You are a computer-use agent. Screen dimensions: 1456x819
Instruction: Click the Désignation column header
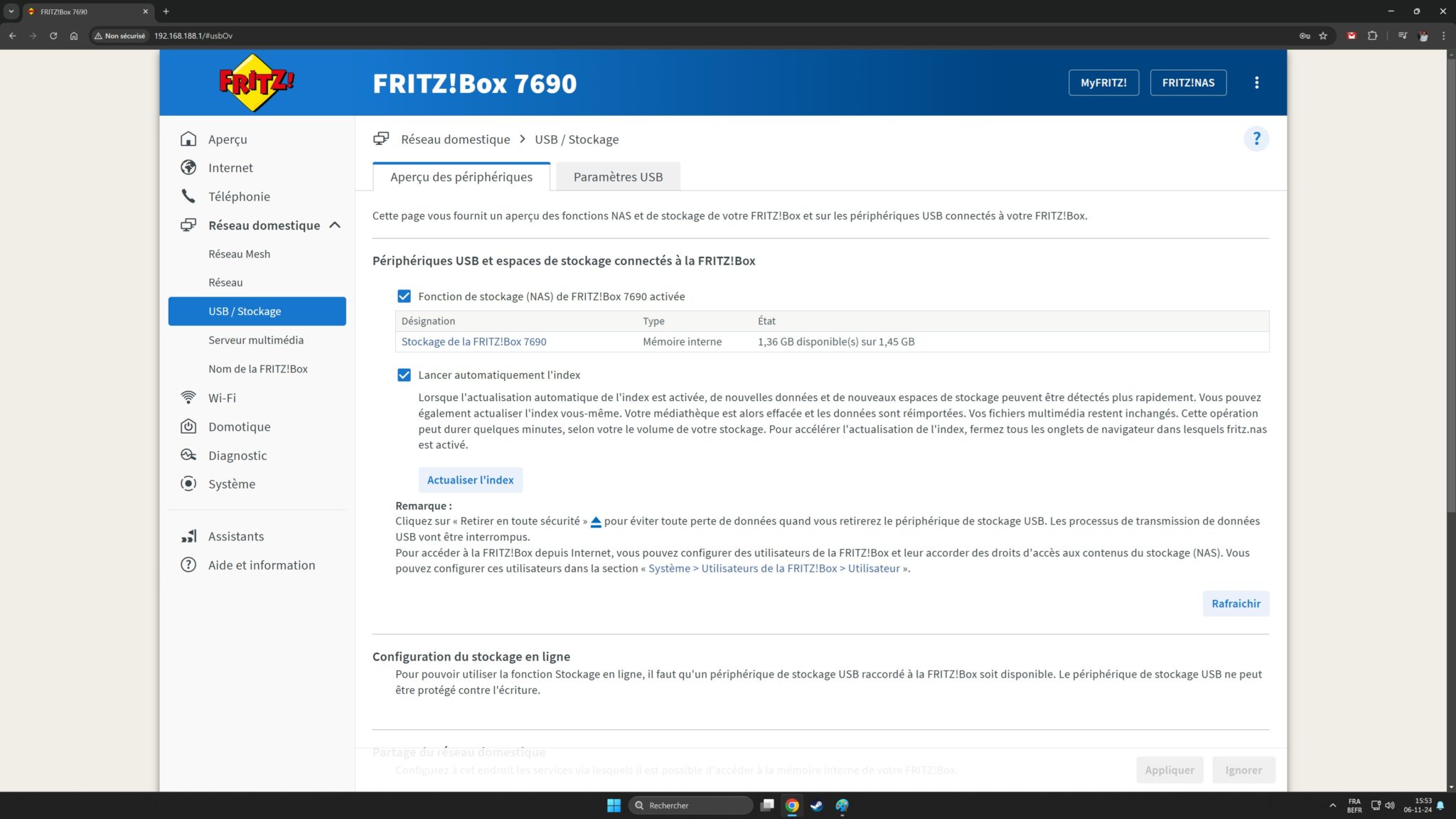[428, 321]
